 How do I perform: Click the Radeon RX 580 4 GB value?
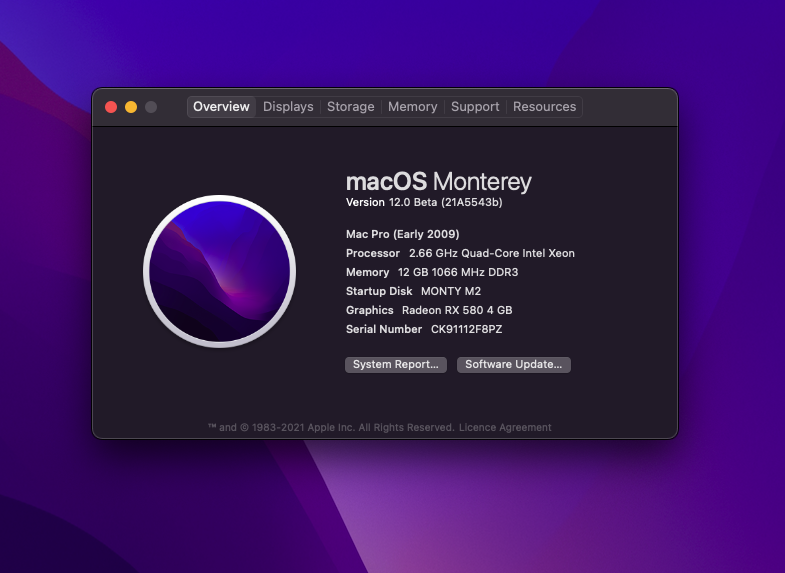pos(457,310)
